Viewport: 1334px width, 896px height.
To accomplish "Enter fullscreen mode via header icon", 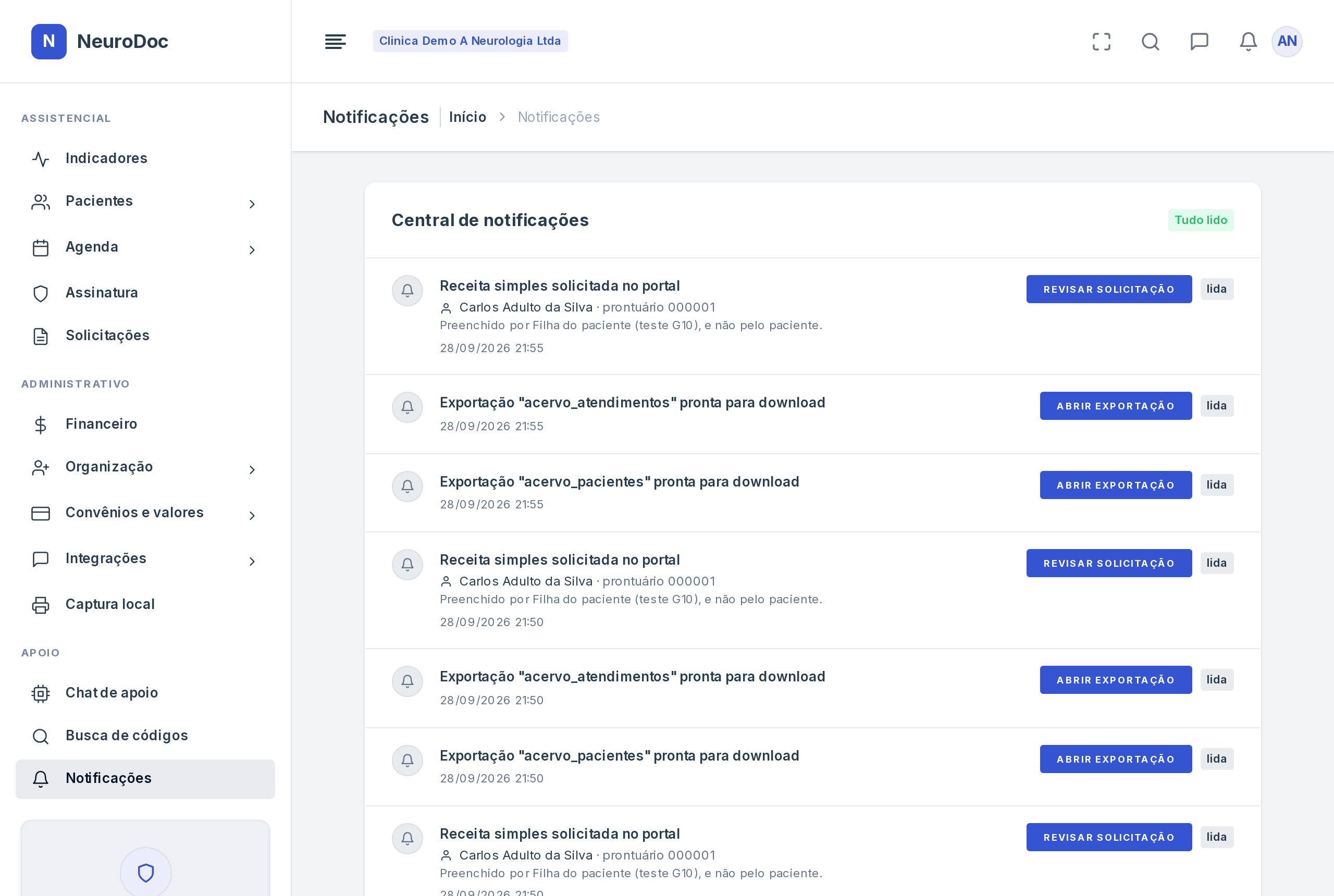I will pos(1102,41).
